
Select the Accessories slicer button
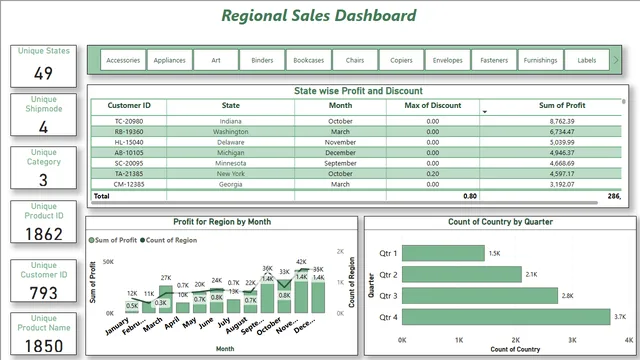tap(123, 60)
